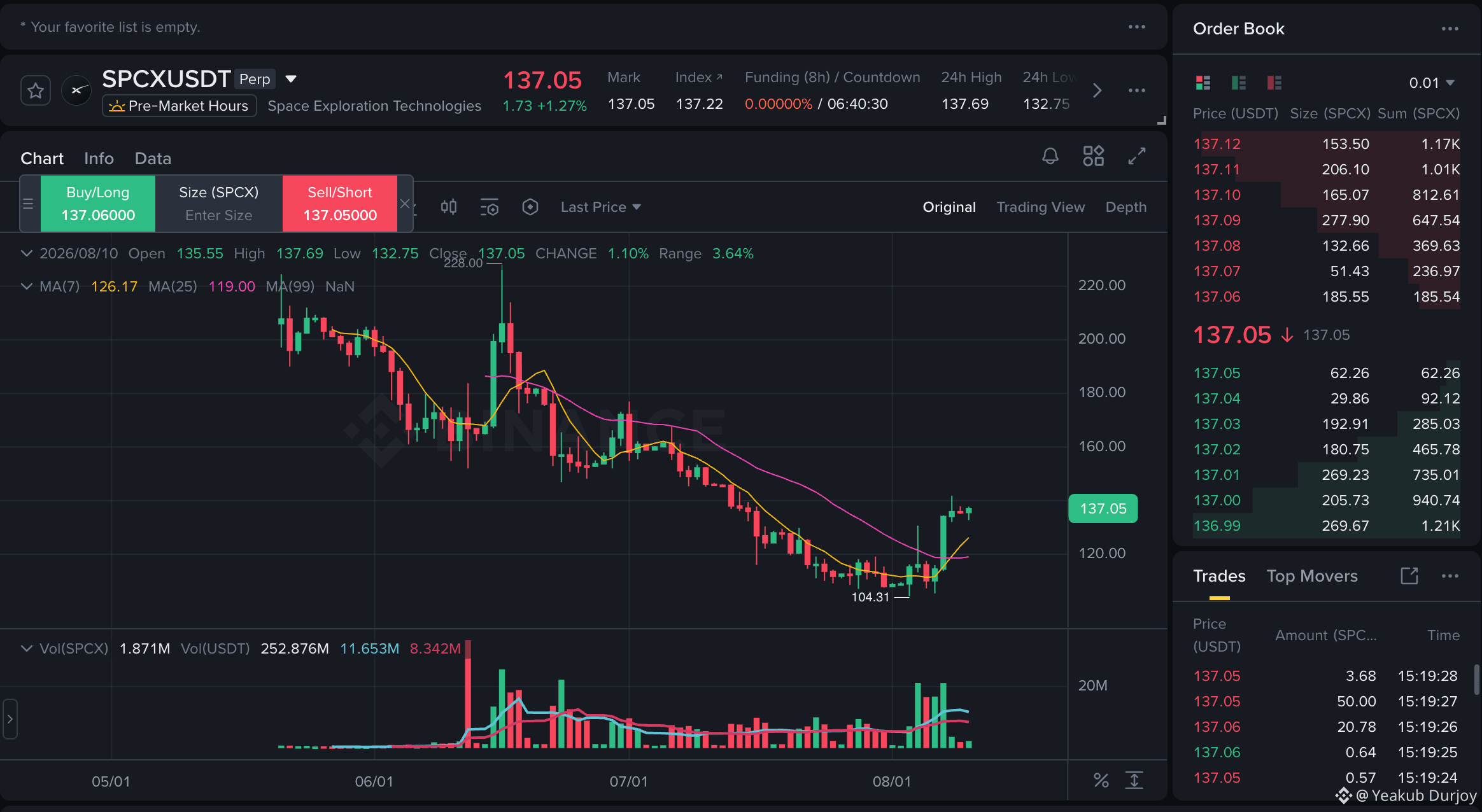Switch order book to combined view
This screenshot has width=1482, height=812.
(1203, 83)
